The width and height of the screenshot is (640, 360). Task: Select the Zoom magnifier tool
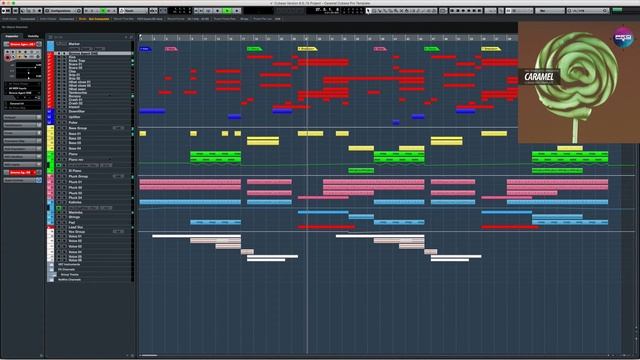pos(395,11)
